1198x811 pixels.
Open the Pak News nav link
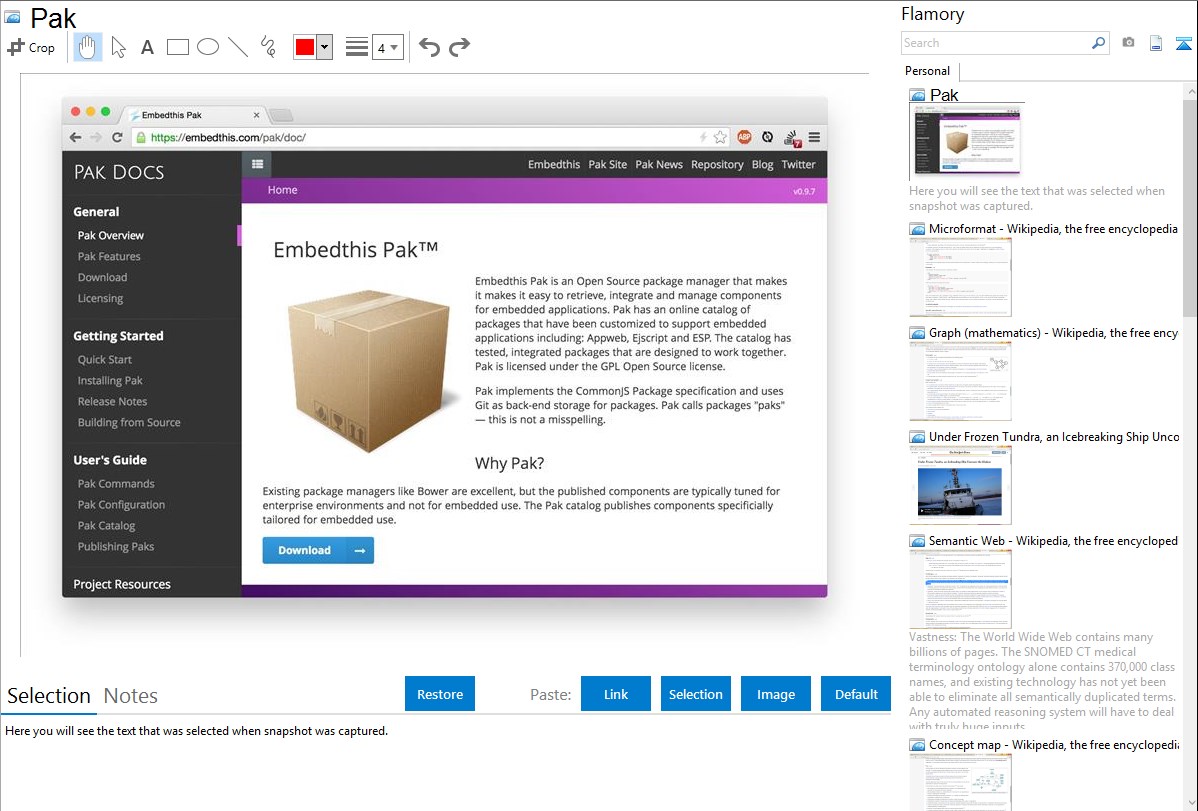(659, 164)
